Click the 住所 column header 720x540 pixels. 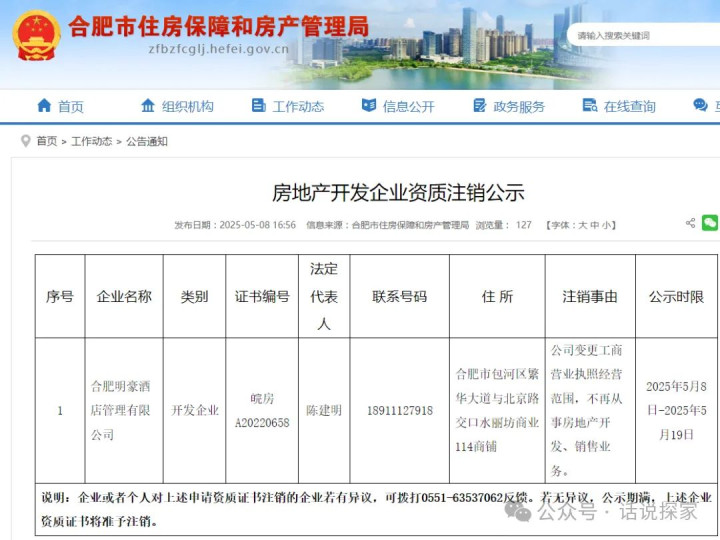point(497,297)
